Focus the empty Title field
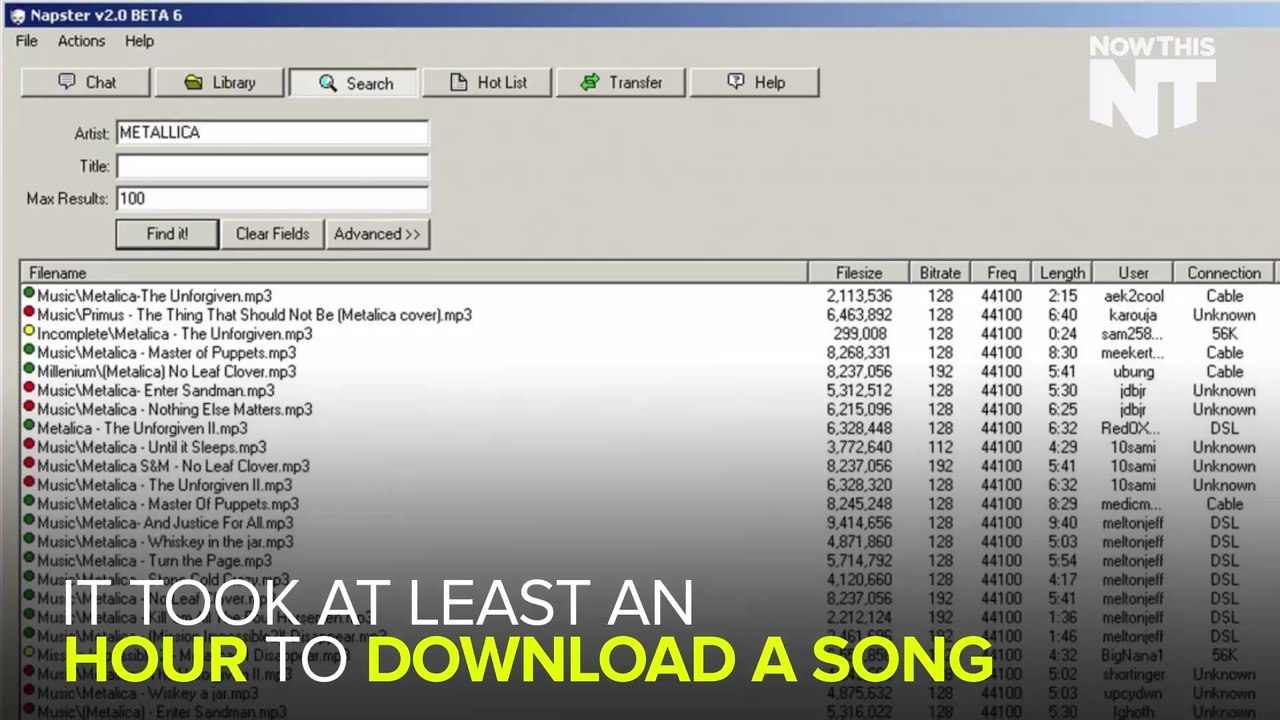The height and width of the screenshot is (720, 1280). point(272,166)
